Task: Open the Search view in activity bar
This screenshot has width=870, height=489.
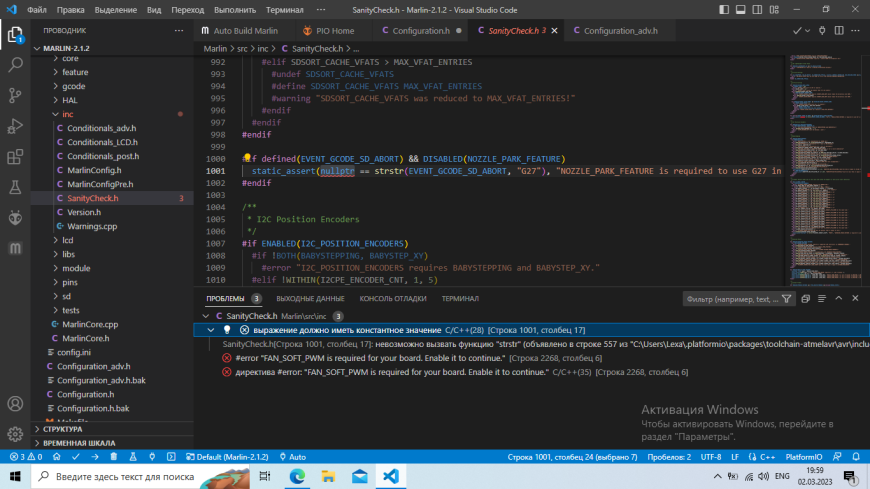Action: tap(16, 64)
